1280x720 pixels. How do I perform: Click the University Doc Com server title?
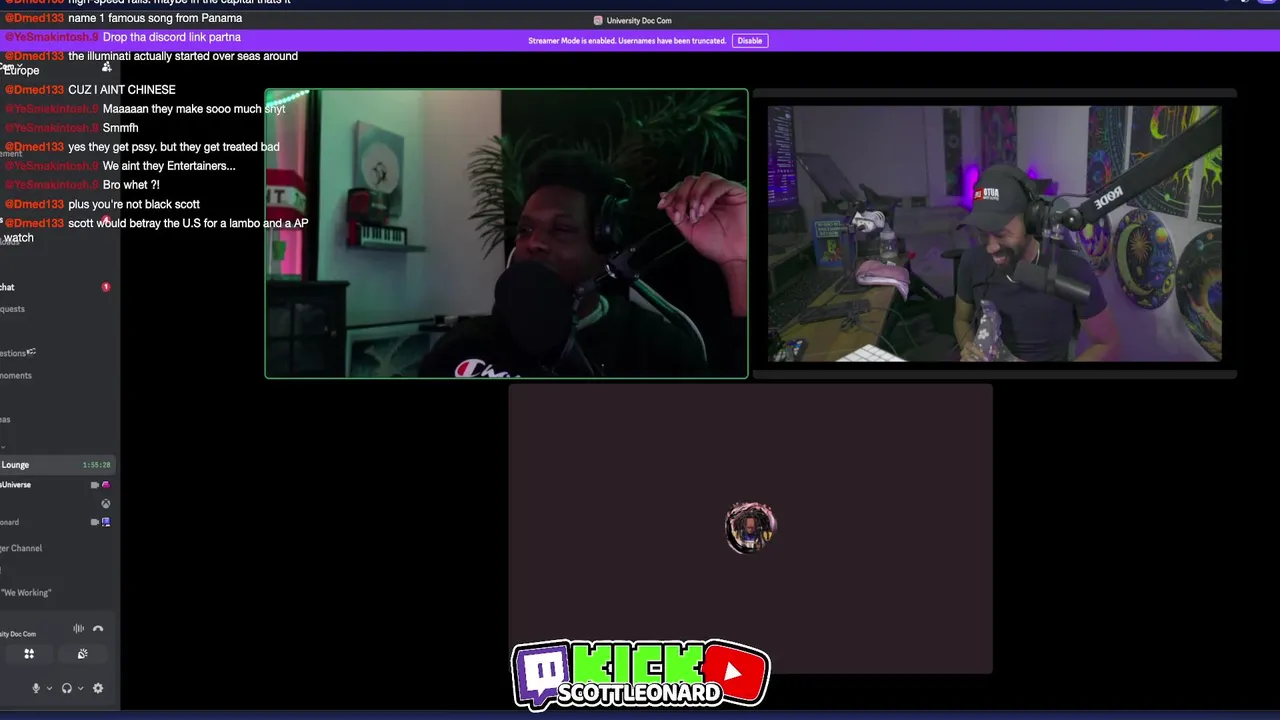coord(638,20)
